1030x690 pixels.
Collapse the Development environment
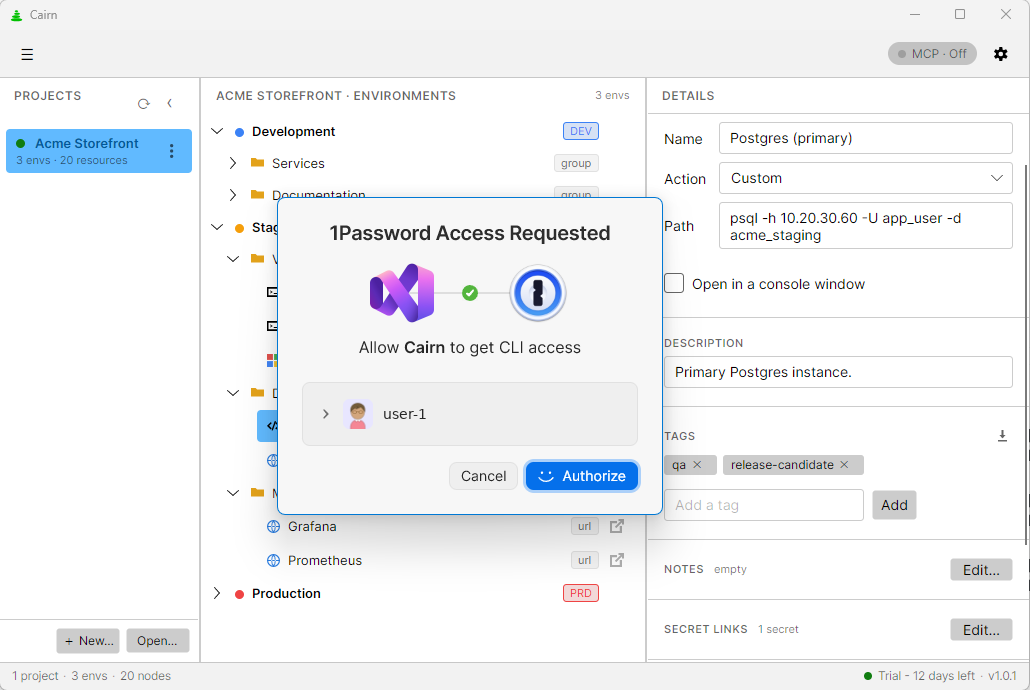click(x=217, y=131)
